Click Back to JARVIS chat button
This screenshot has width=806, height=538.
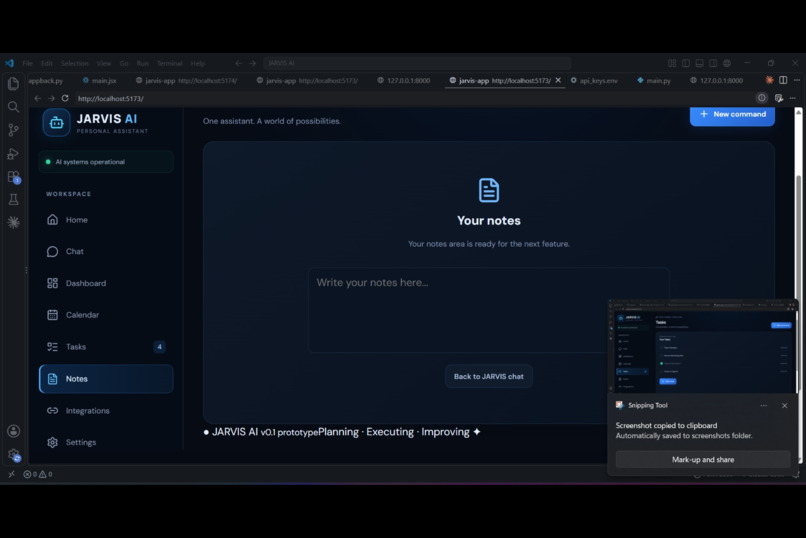click(488, 376)
